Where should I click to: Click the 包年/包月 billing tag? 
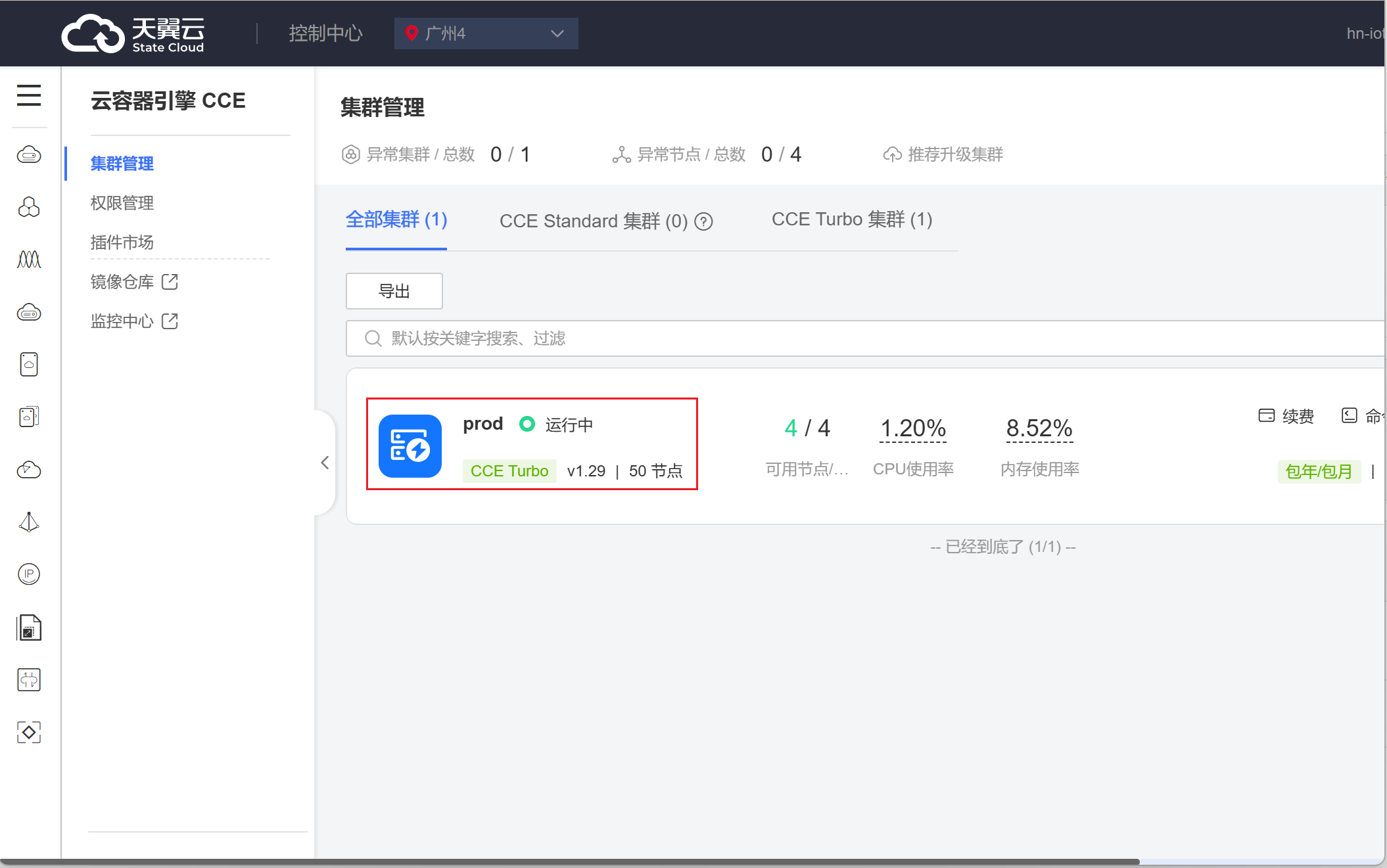pos(1319,471)
